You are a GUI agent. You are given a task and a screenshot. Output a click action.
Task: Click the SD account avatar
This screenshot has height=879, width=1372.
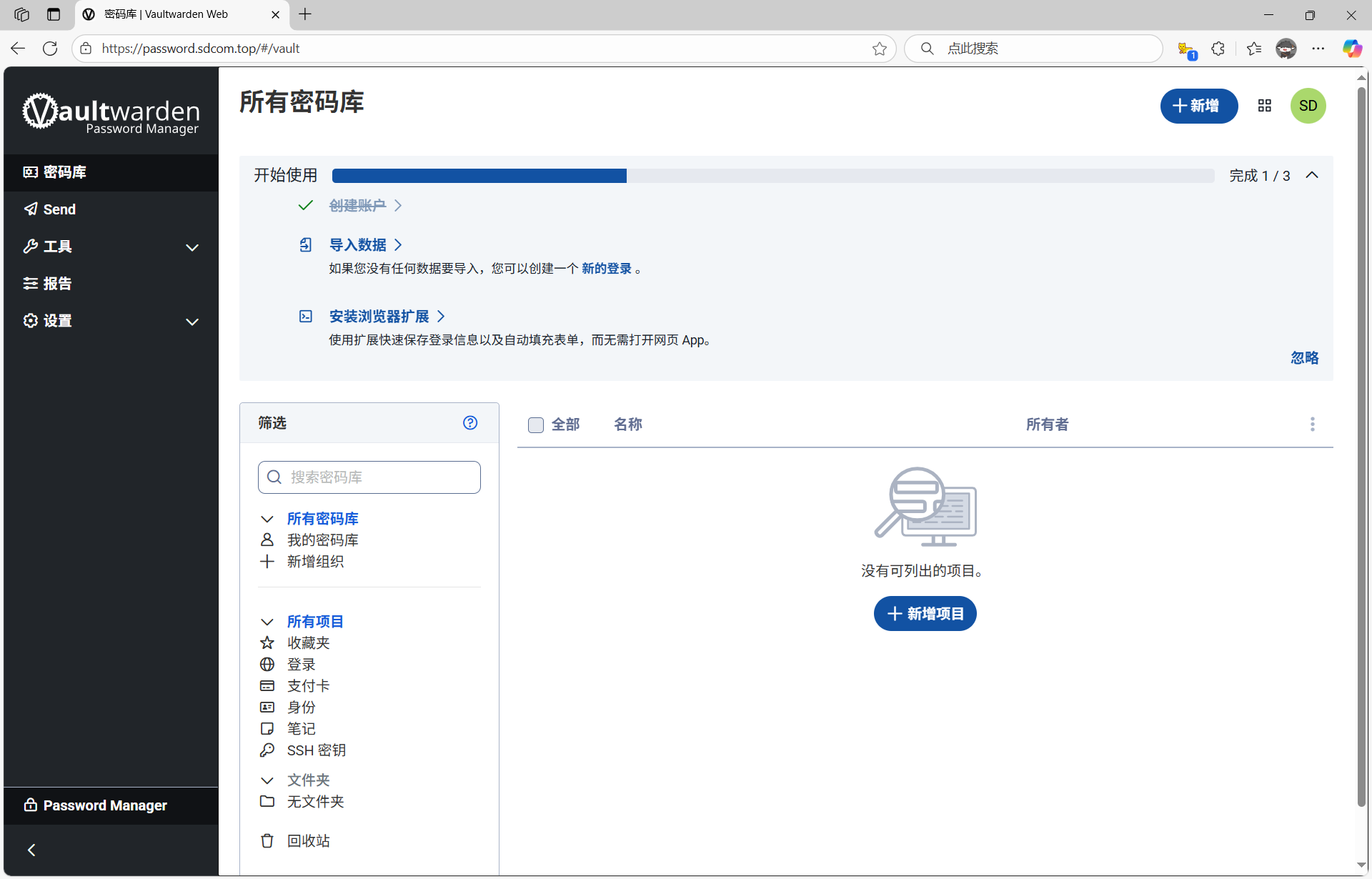click(1308, 106)
